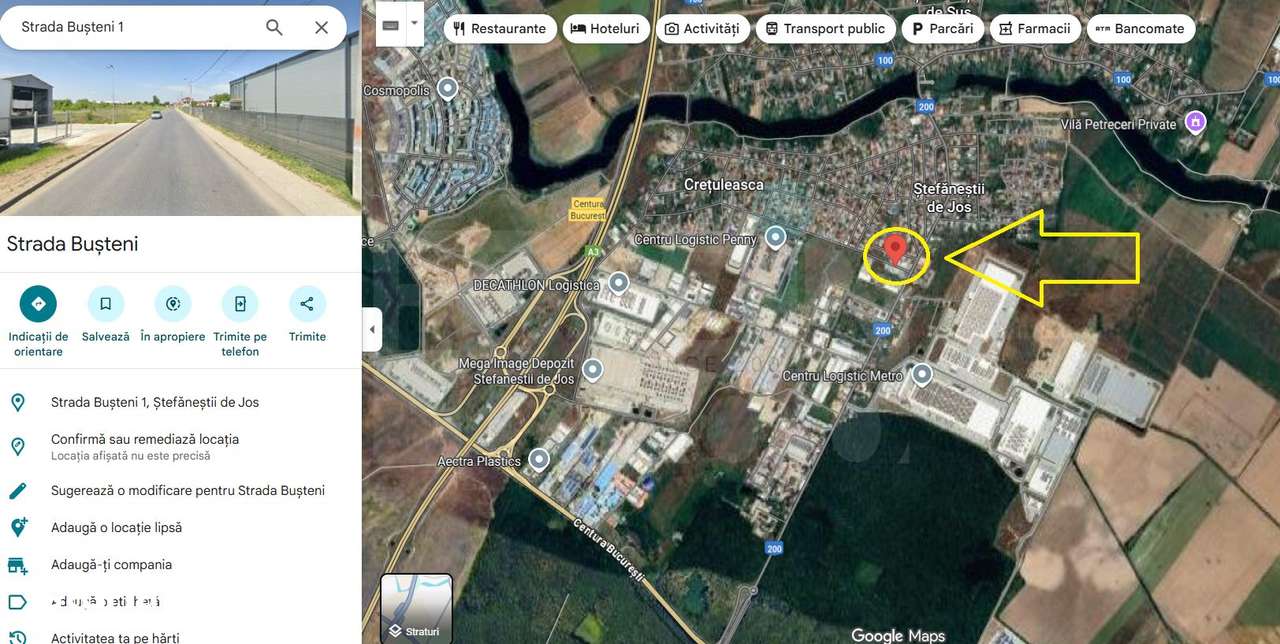Click the DECATHLON Logistica marker

coord(619,283)
